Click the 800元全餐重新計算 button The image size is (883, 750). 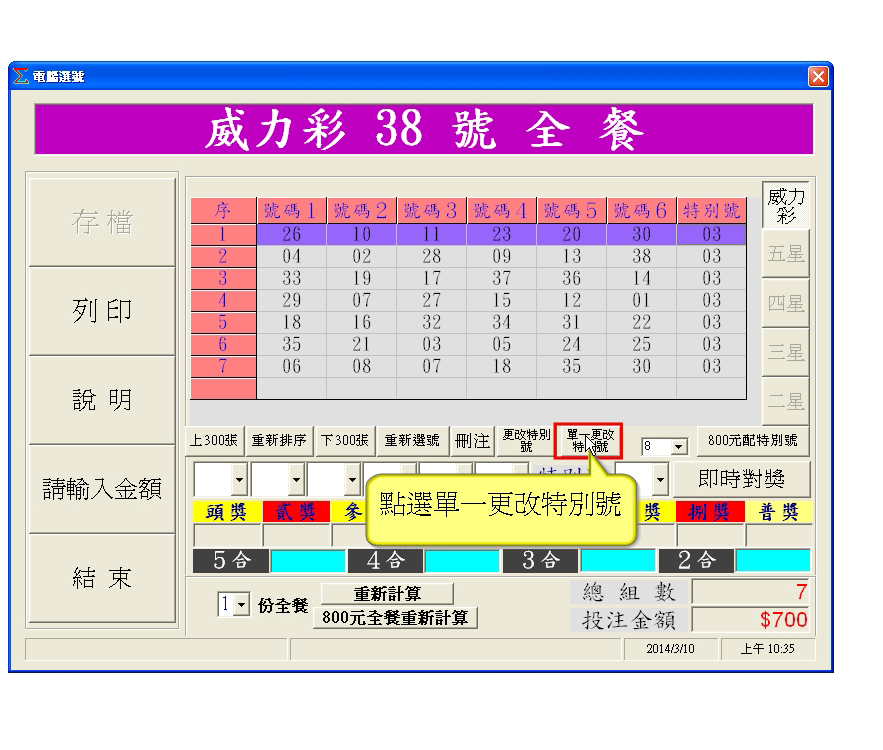(x=395, y=618)
